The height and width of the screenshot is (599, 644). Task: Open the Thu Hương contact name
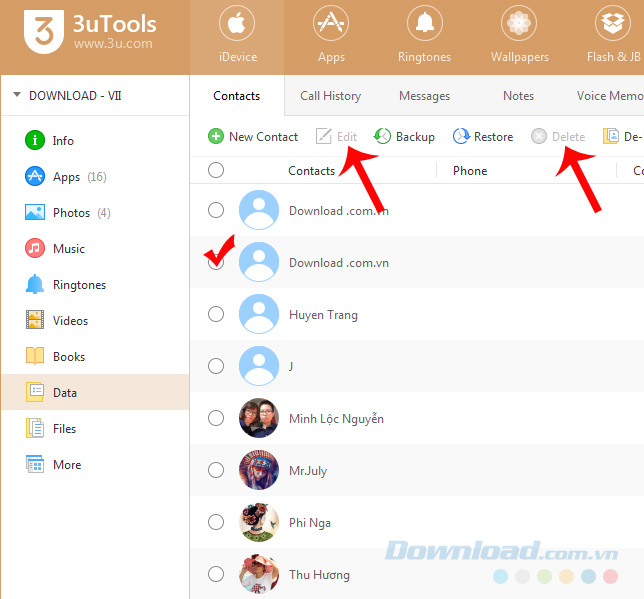point(320,575)
